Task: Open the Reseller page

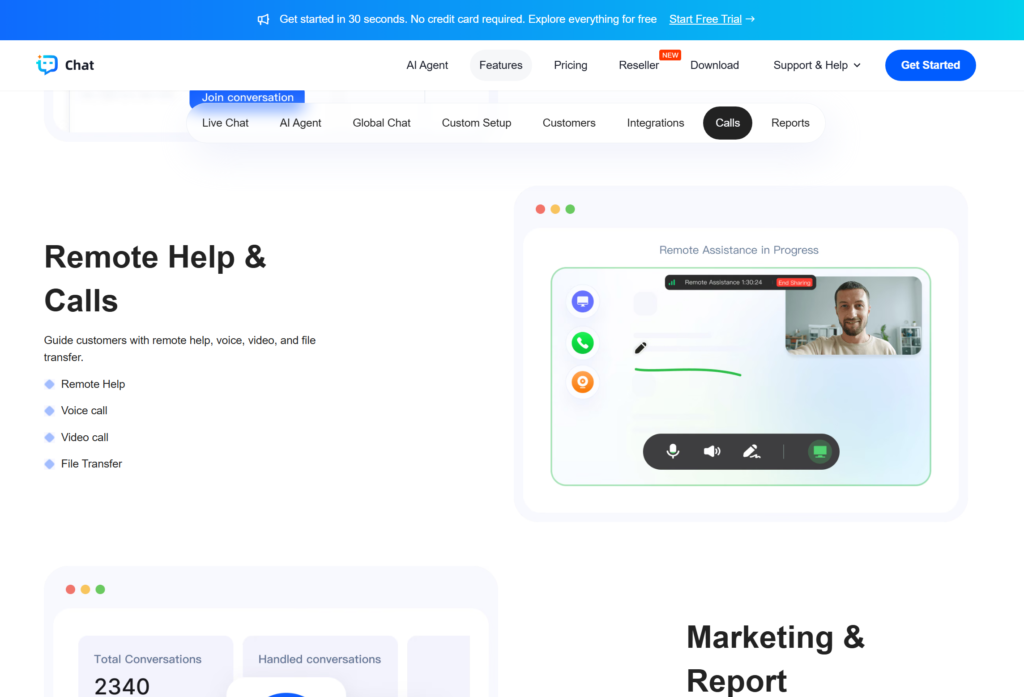Action: click(x=639, y=65)
